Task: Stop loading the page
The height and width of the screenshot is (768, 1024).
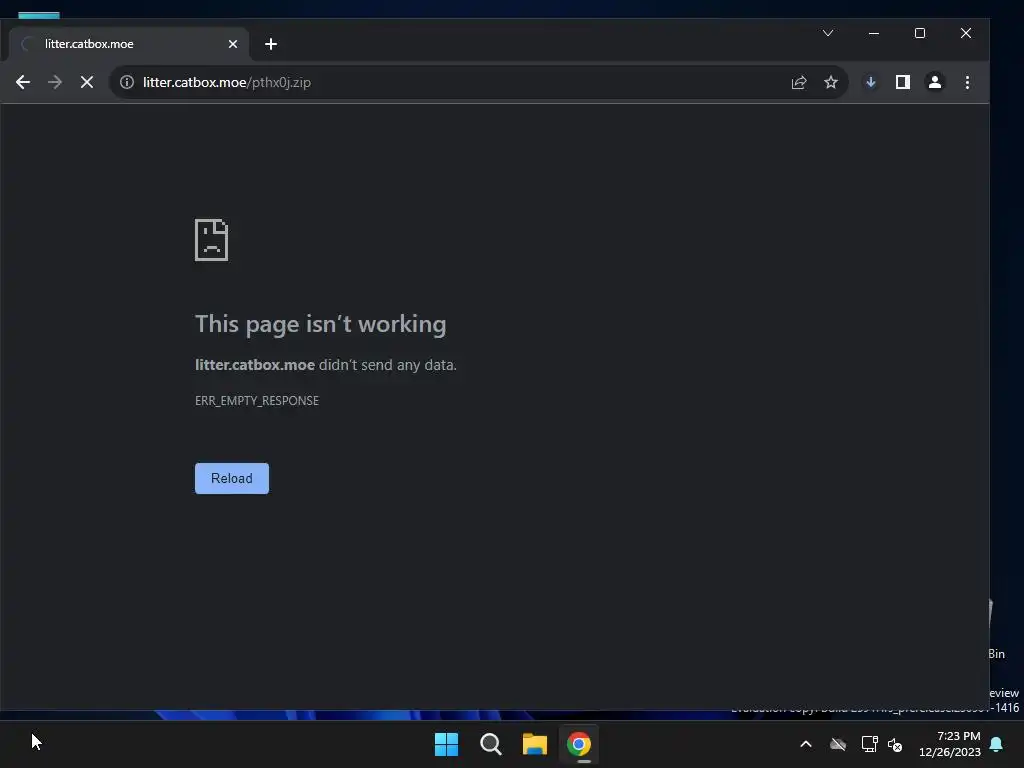Action: pyautogui.click(x=86, y=82)
